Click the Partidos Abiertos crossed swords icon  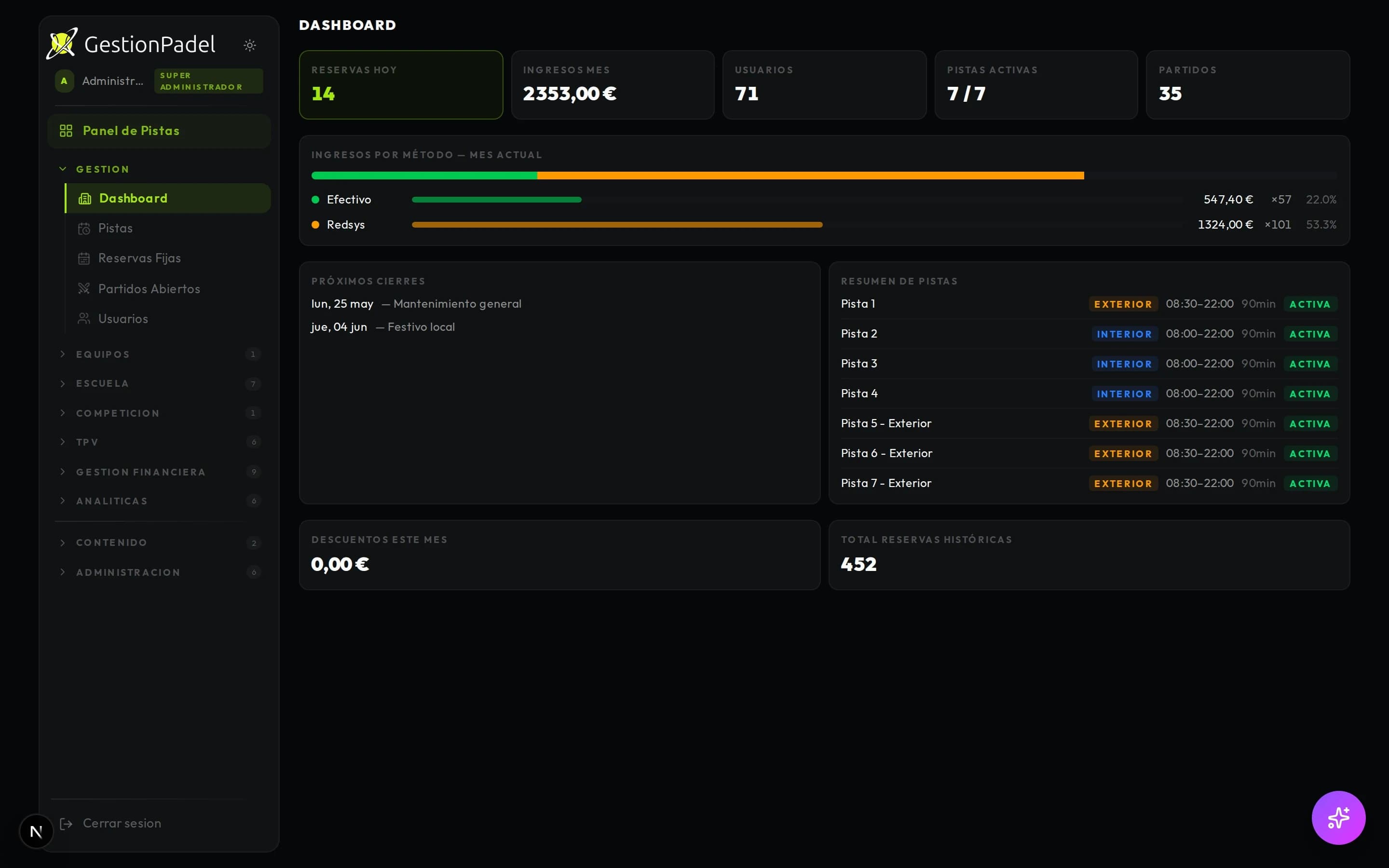pos(84,288)
